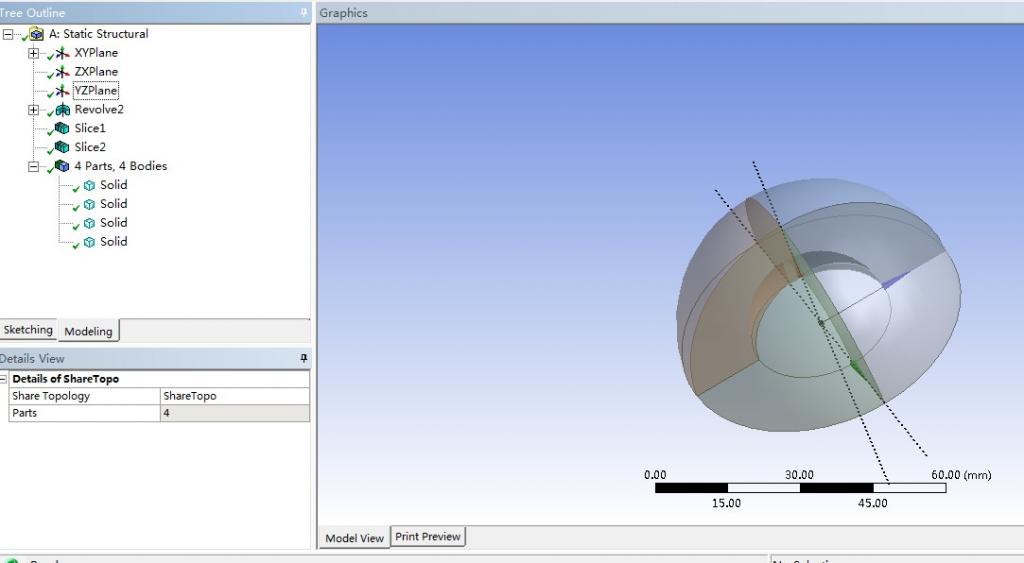Expand the XYPlane tree node
Image resolution: width=1024 pixels, height=563 pixels.
33,54
